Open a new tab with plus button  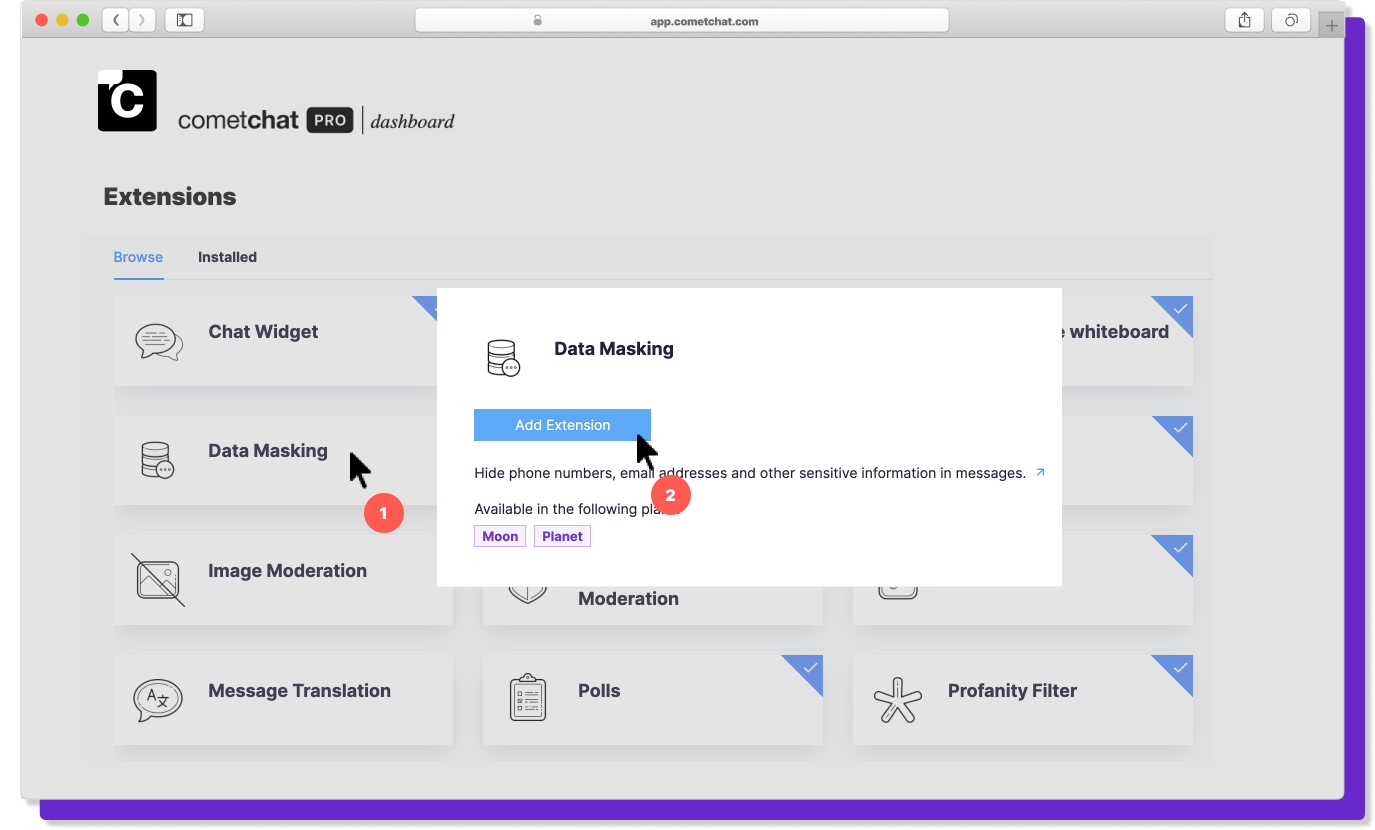[1331, 25]
